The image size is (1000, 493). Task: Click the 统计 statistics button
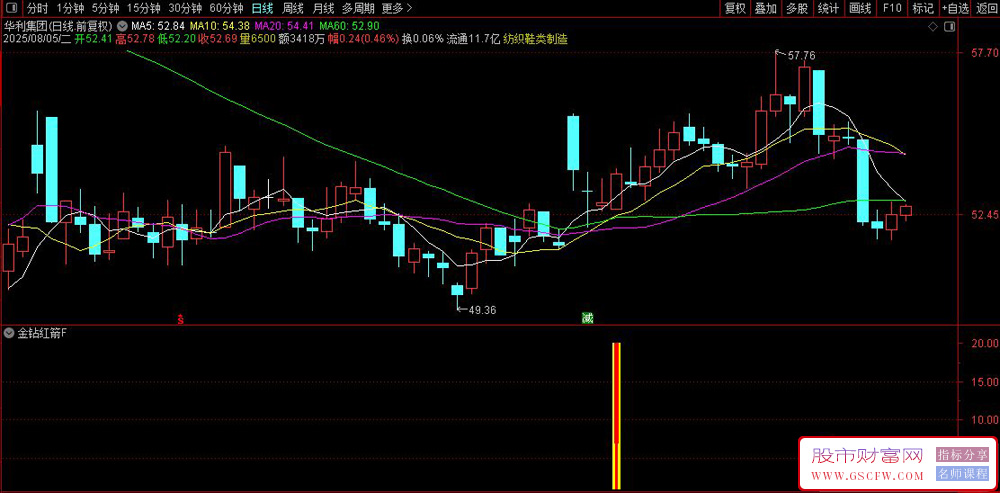click(828, 8)
